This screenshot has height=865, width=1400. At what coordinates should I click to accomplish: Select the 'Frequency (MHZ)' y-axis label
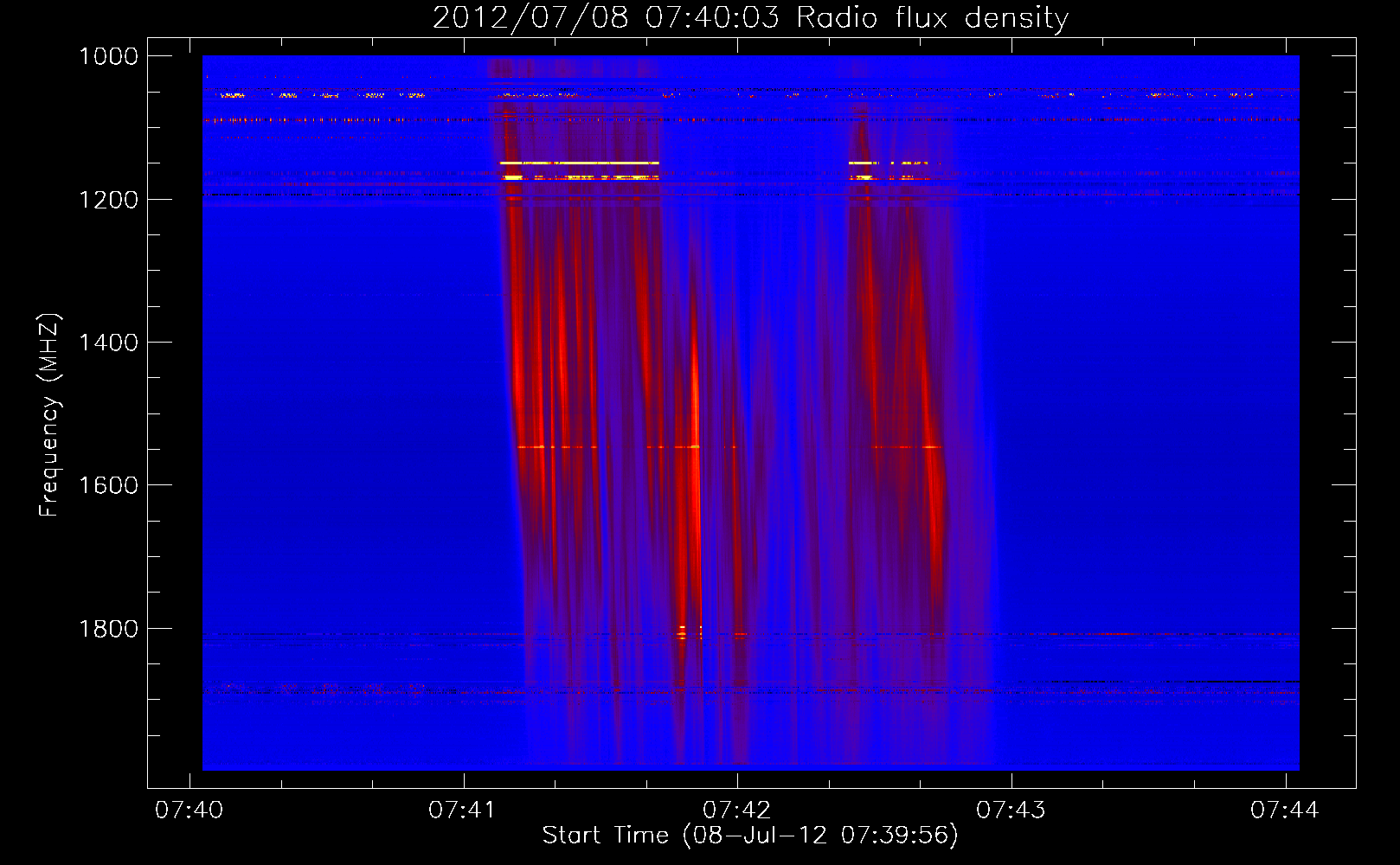tap(50, 415)
